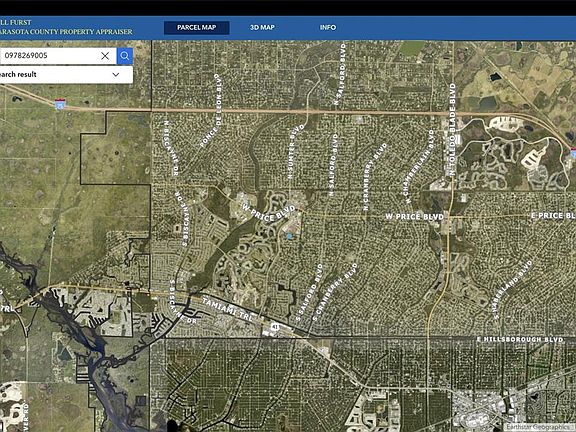
Task: Click the E Hillsborough Blvd label
Action: 519,339
